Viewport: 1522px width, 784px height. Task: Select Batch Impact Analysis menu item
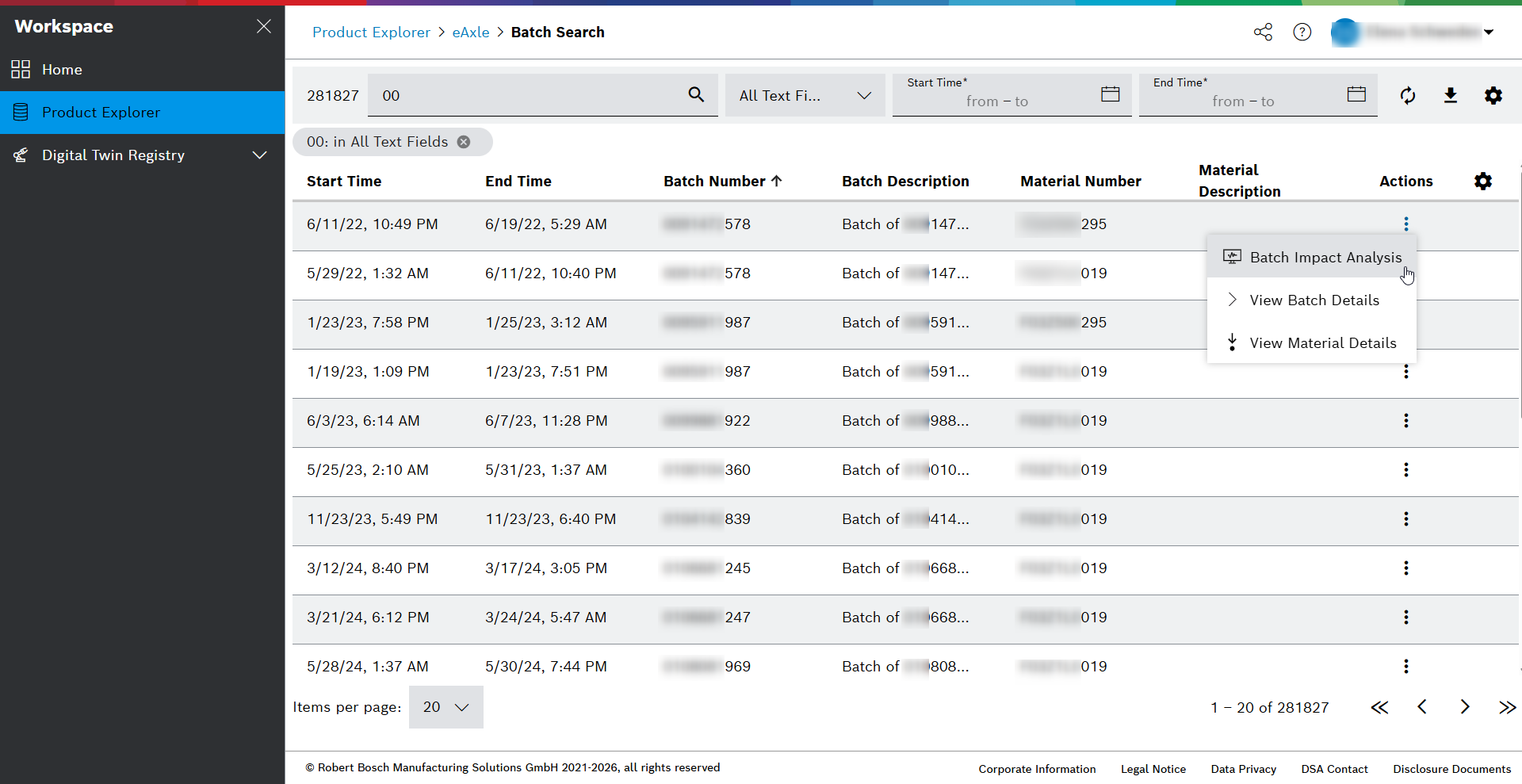1312,257
